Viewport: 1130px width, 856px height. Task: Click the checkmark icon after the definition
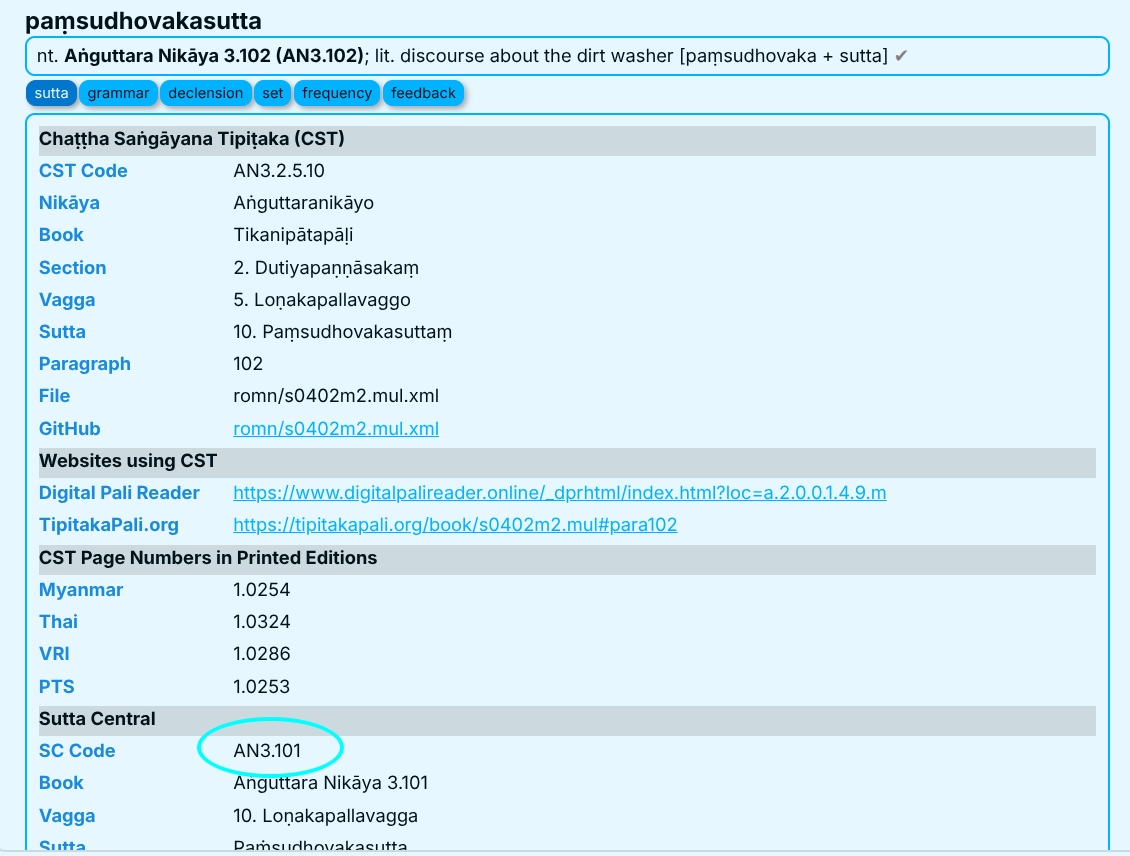pyautogui.click(x=901, y=56)
